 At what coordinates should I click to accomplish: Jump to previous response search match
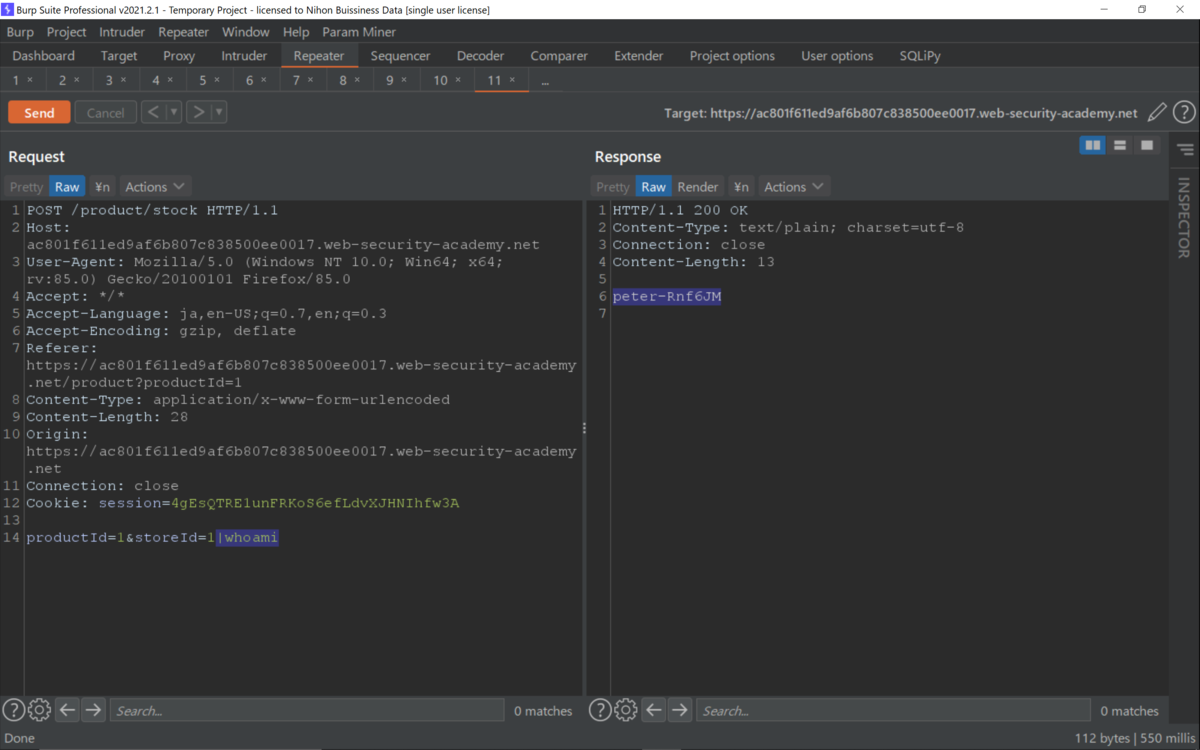(654, 710)
